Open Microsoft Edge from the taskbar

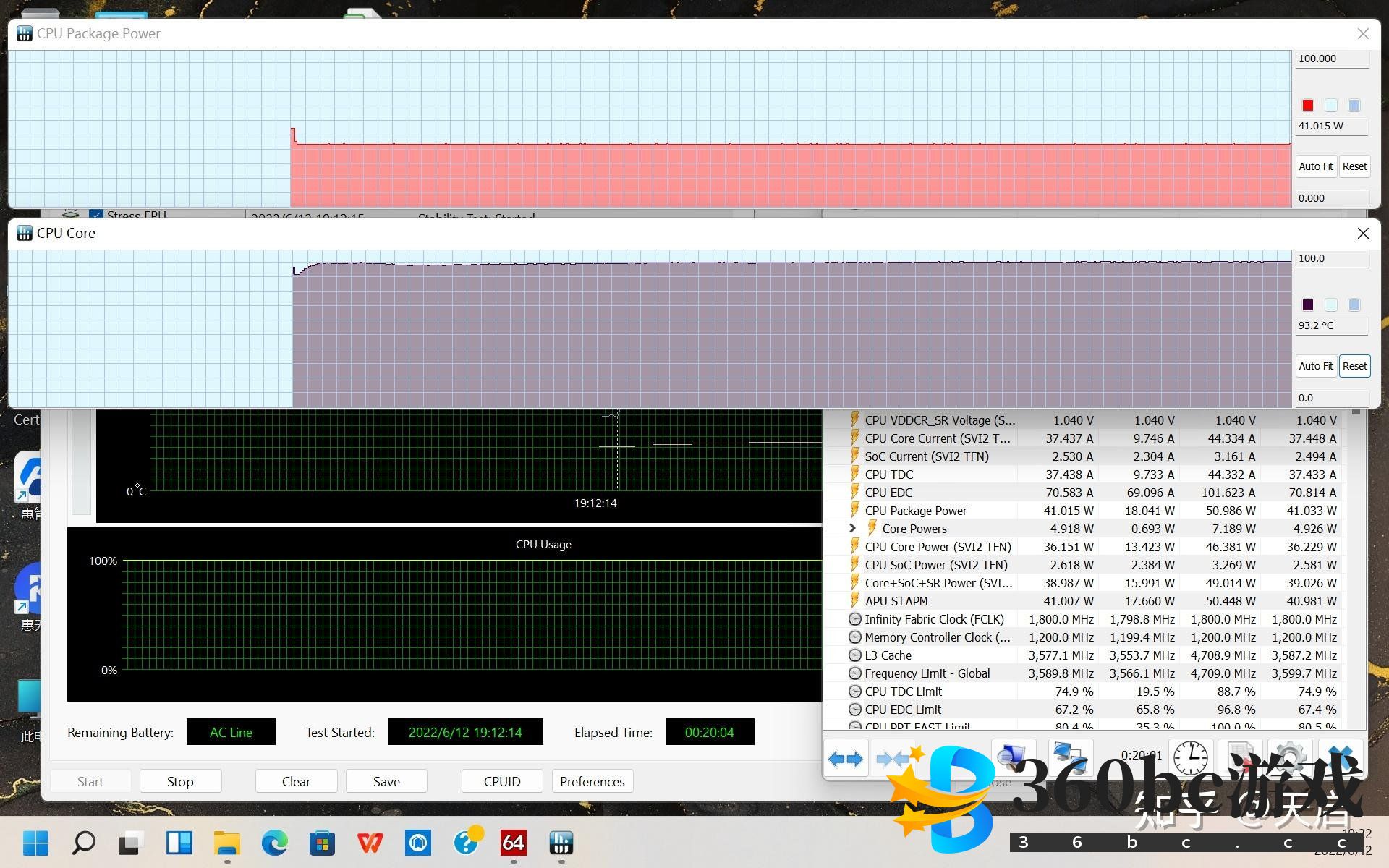(x=275, y=843)
